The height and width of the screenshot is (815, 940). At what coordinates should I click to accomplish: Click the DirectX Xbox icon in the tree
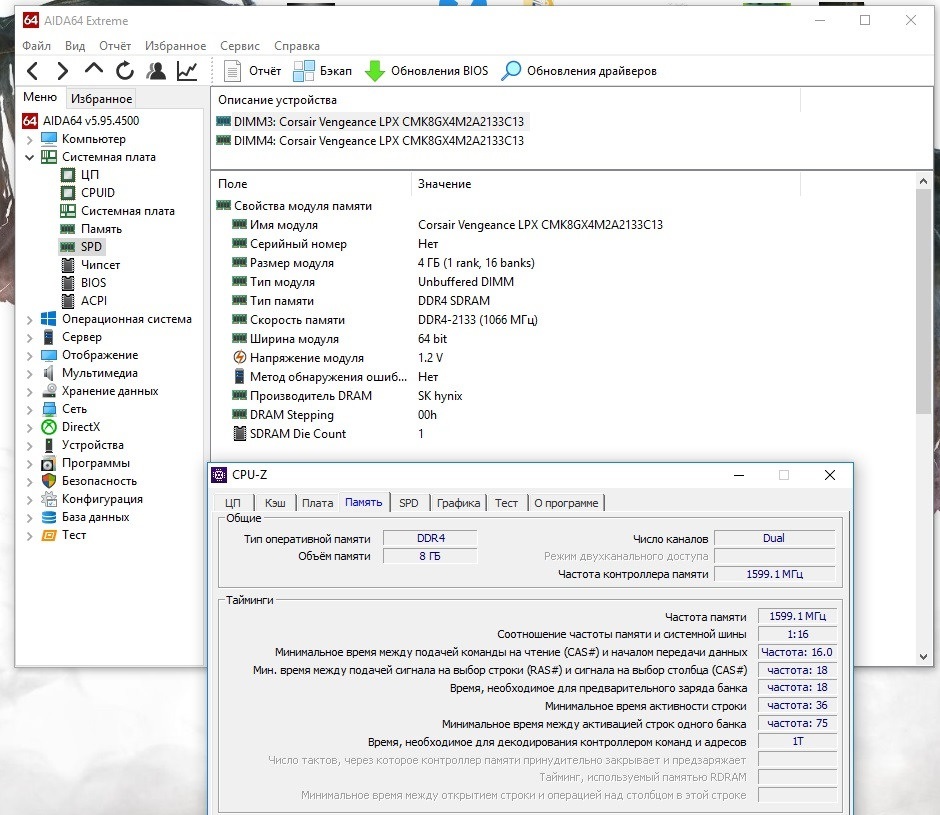pos(49,427)
